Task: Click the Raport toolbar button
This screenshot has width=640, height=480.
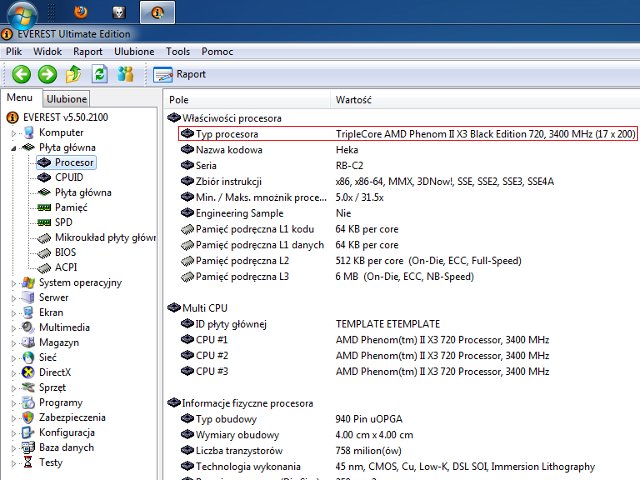Action: 180,74
